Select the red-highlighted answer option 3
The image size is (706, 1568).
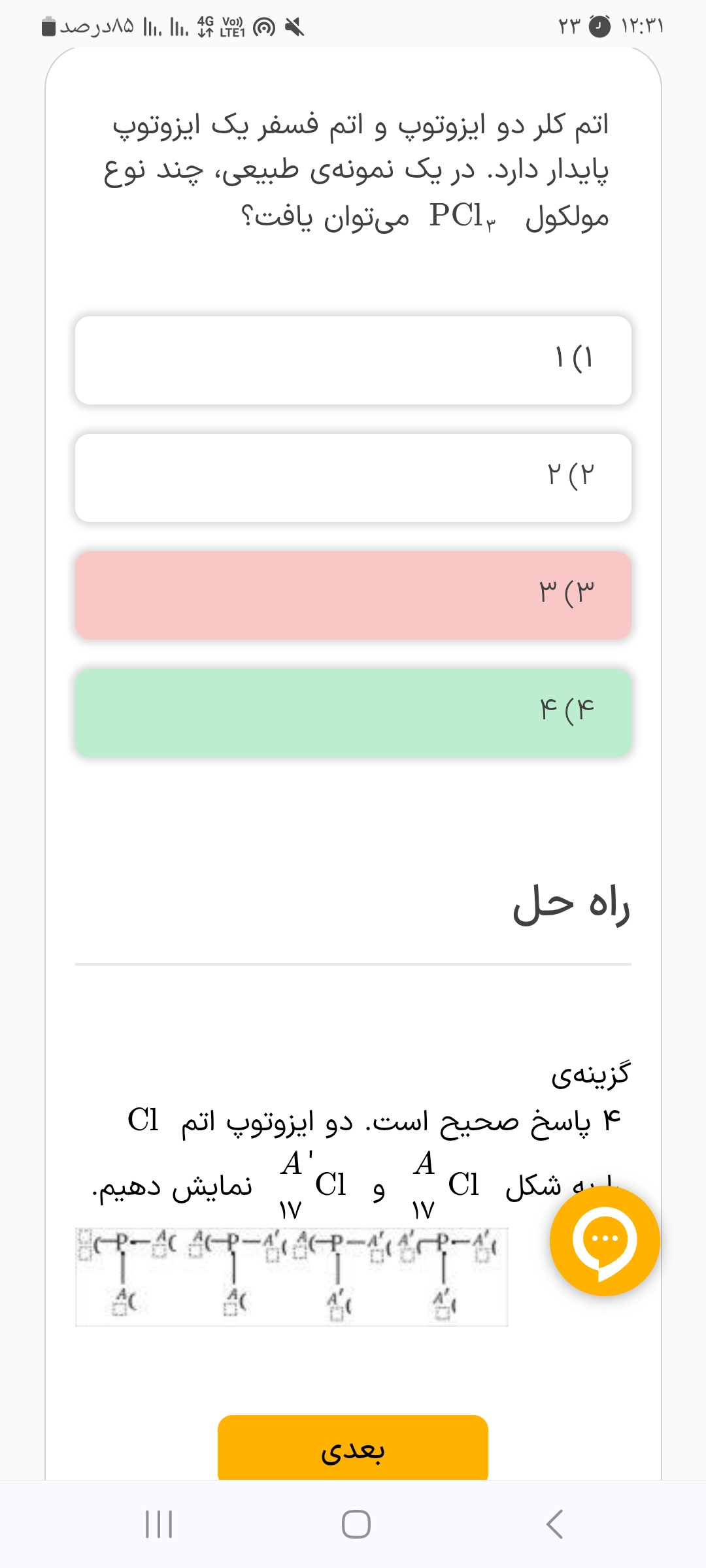(x=353, y=595)
